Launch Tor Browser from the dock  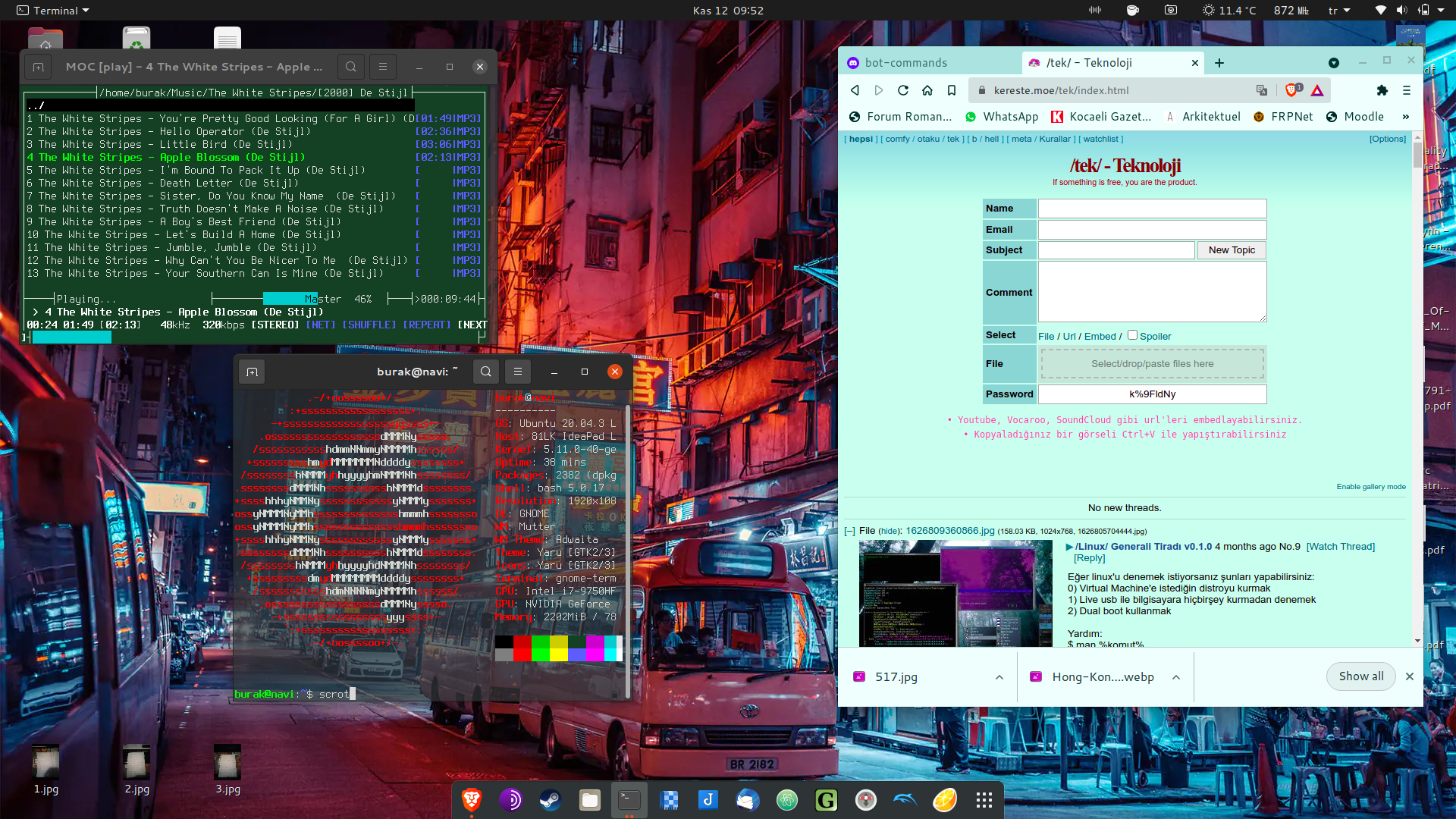pos(510,800)
